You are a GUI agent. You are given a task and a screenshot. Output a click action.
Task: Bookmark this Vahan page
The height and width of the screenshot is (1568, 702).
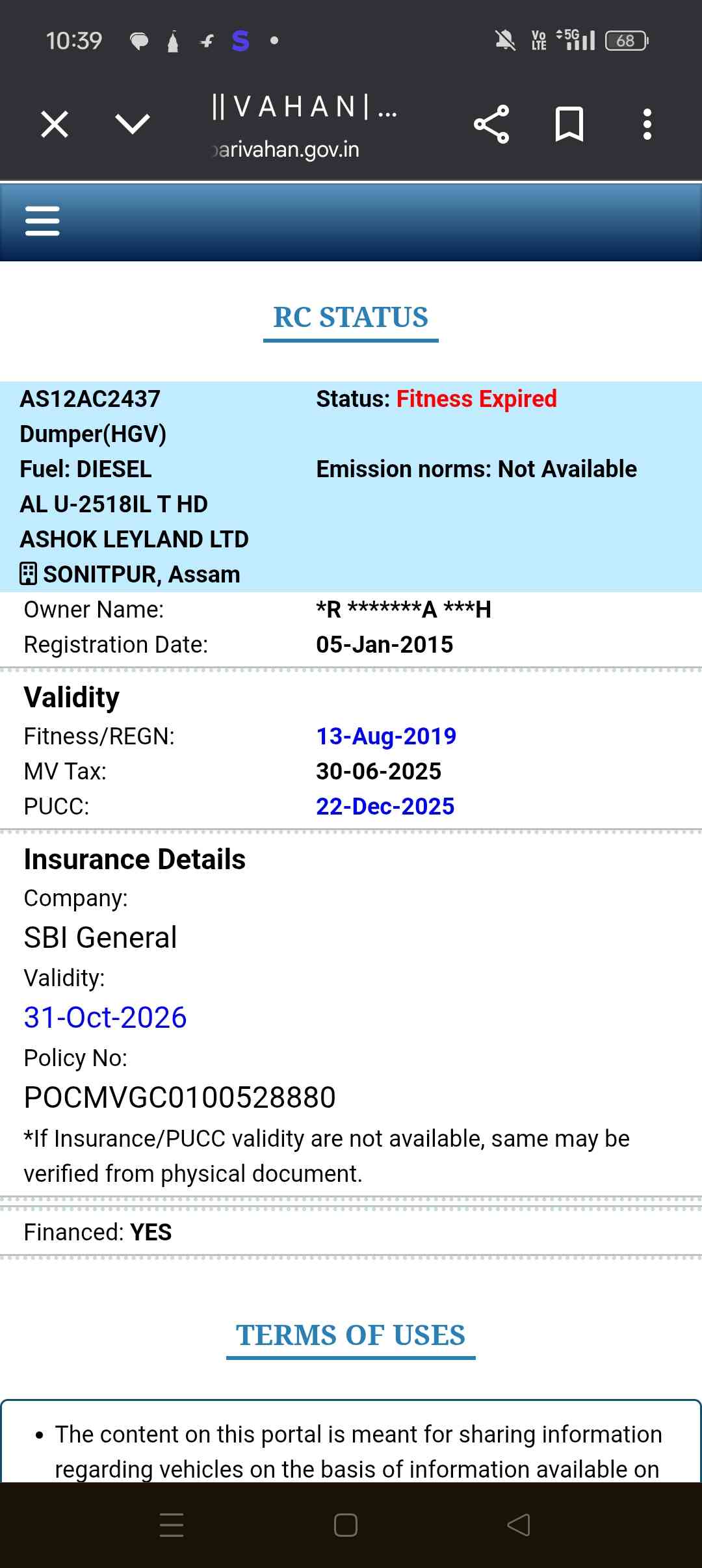(569, 124)
